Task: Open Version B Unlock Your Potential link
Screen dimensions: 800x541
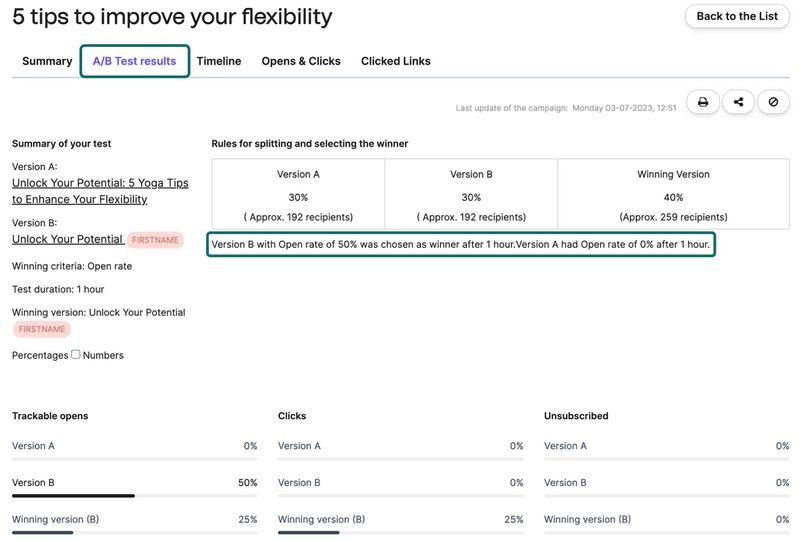Action: click(67, 239)
